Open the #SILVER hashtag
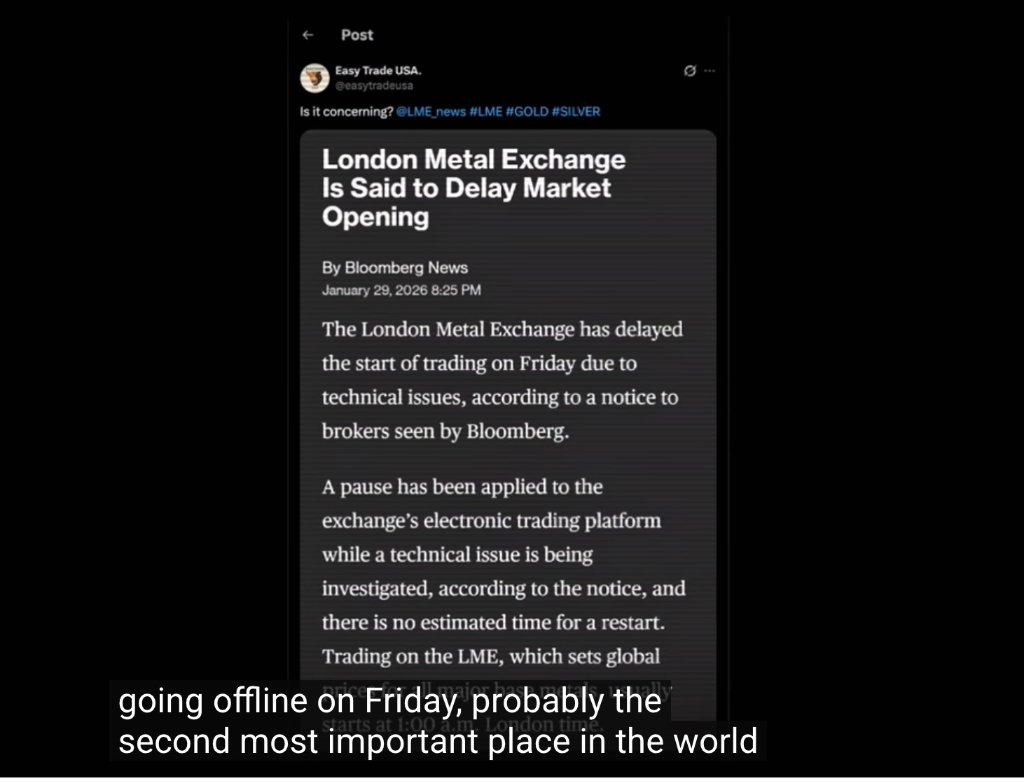The image size is (1024, 783). 582,111
